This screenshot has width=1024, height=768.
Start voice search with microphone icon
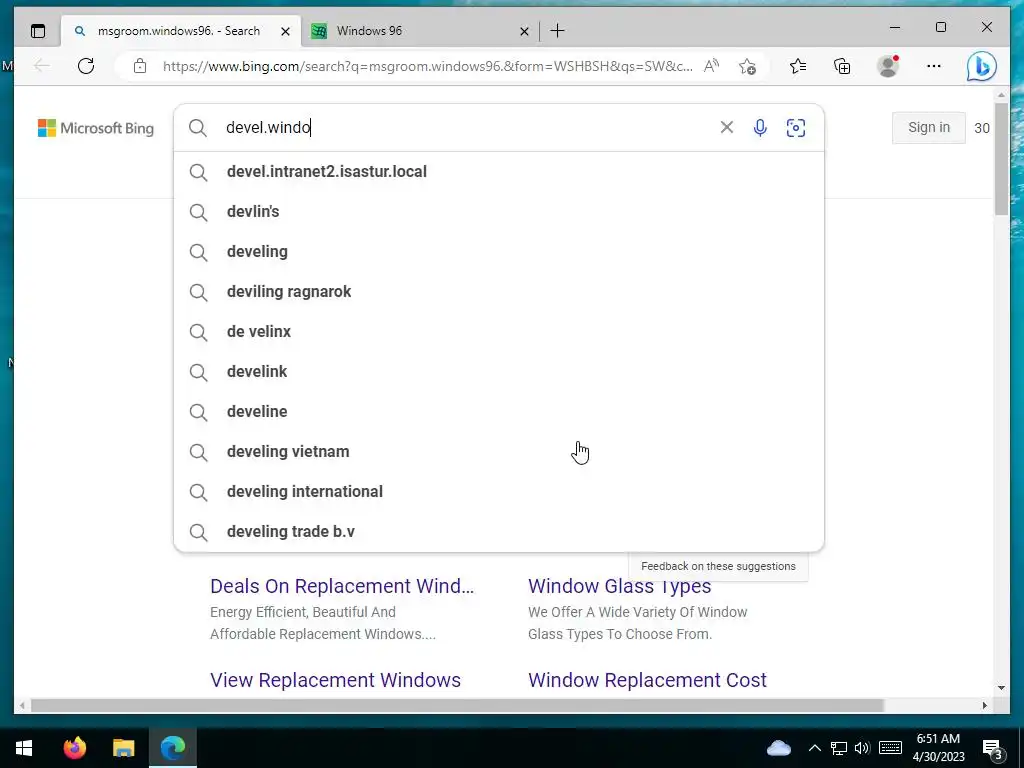760,127
